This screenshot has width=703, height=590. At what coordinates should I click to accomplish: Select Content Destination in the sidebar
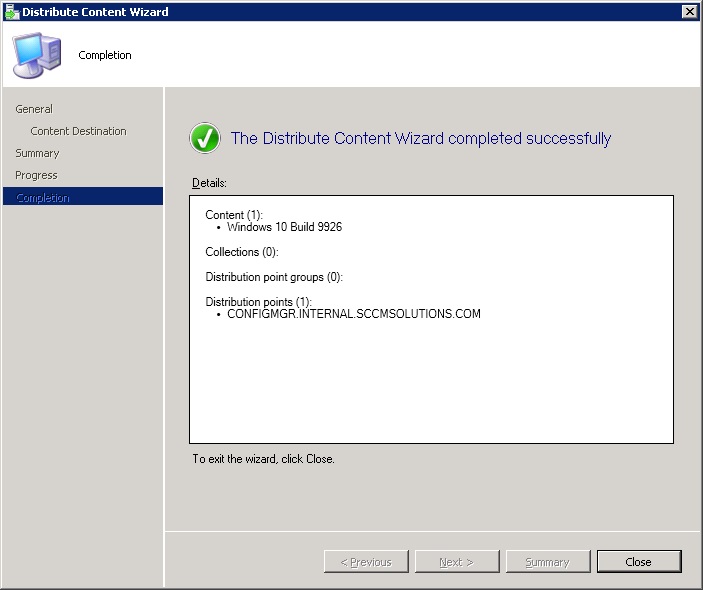tap(78, 131)
